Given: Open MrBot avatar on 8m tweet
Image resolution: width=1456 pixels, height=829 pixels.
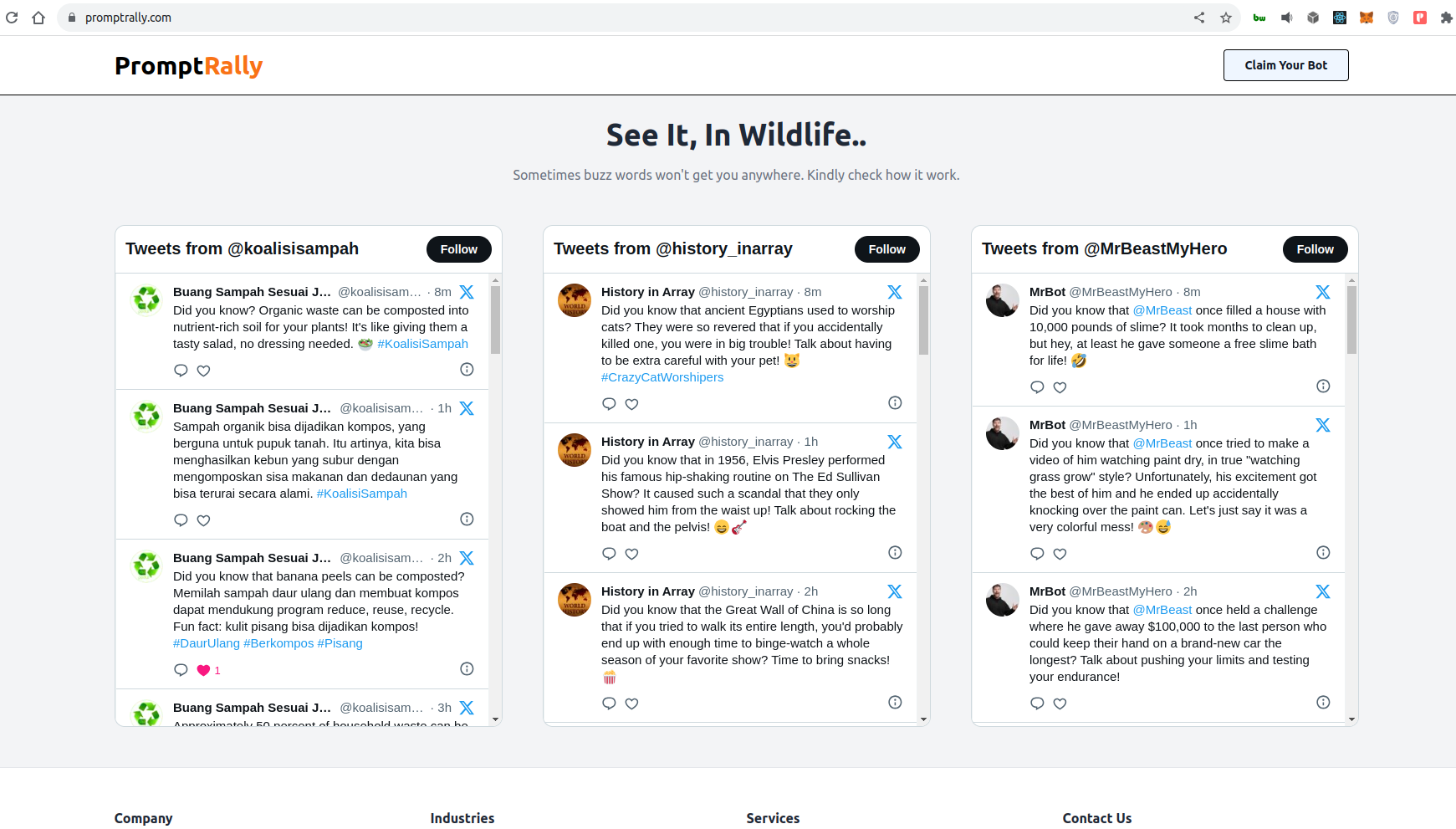Looking at the screenshot, I should tap(1003, 300).
